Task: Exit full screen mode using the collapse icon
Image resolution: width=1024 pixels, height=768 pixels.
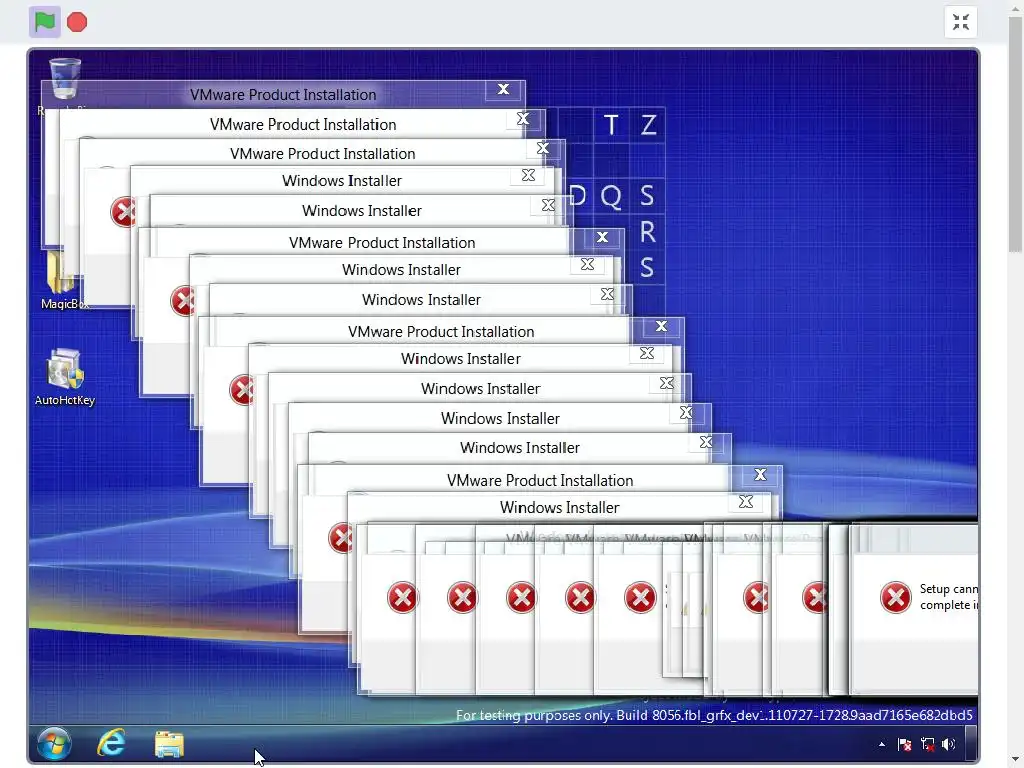Action: click(x=961, y=22)
